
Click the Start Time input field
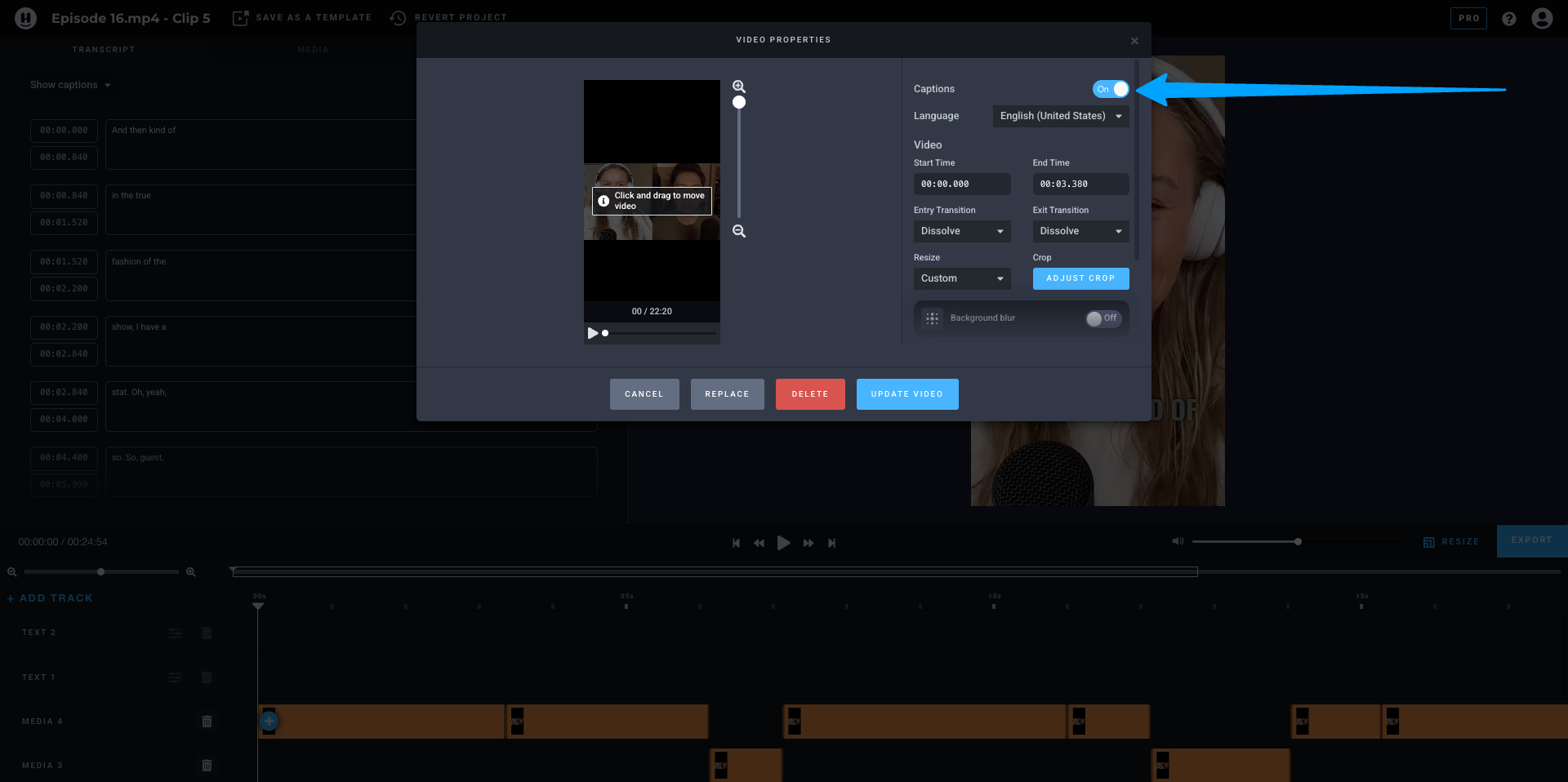coord(961,184)
